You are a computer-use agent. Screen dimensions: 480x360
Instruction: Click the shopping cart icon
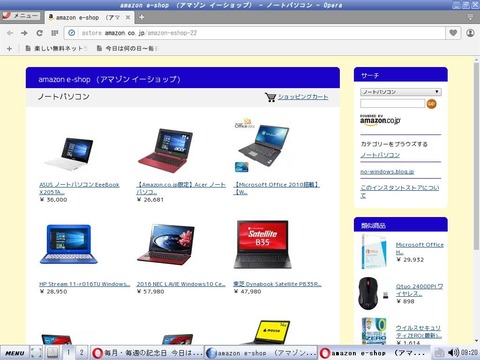(x=270, y=97)
